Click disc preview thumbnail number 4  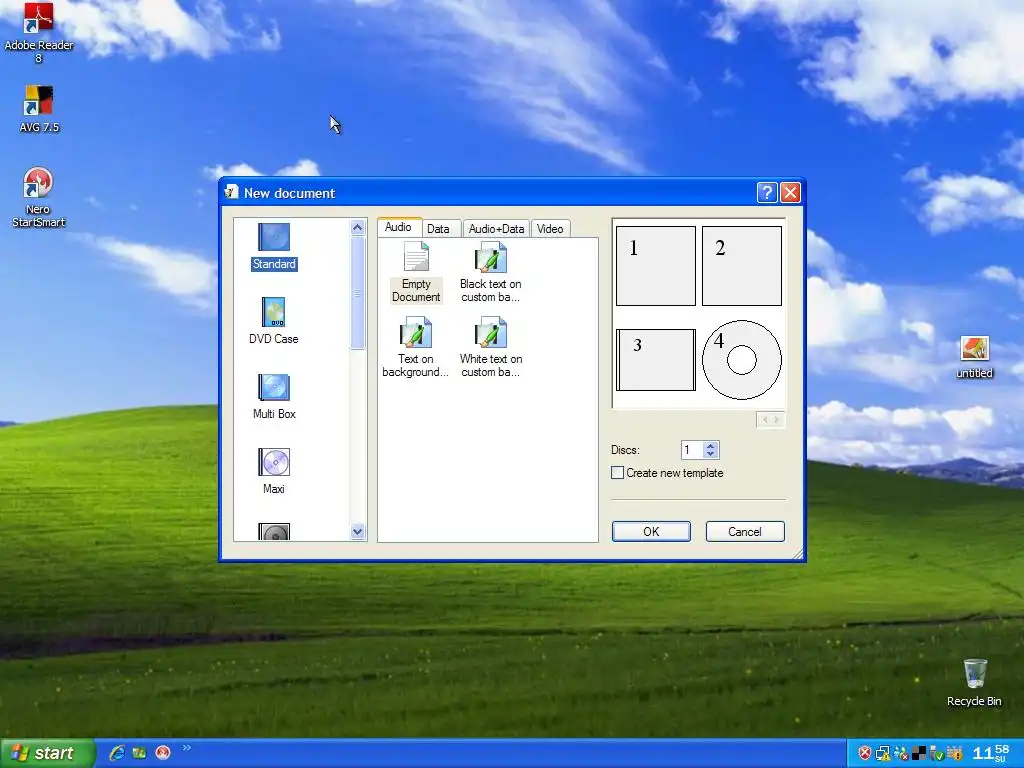pyautogui.click(x=742, y=360)
